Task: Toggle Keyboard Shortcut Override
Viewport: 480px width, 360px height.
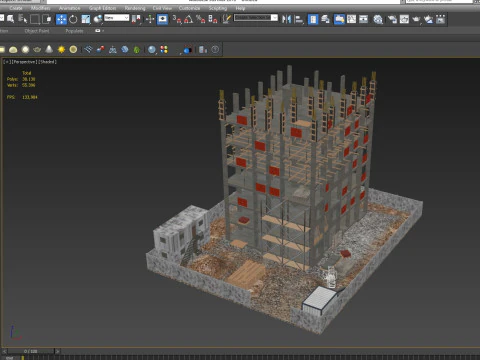Action: click(x=162, y=19)
